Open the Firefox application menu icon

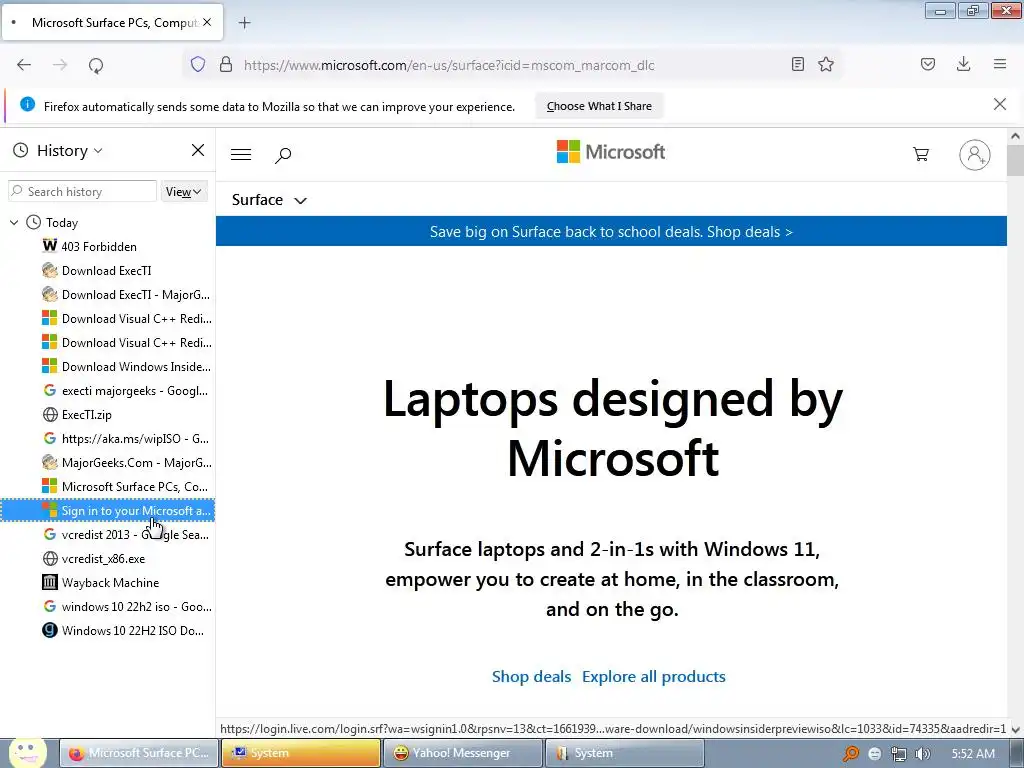(1000, 64)
